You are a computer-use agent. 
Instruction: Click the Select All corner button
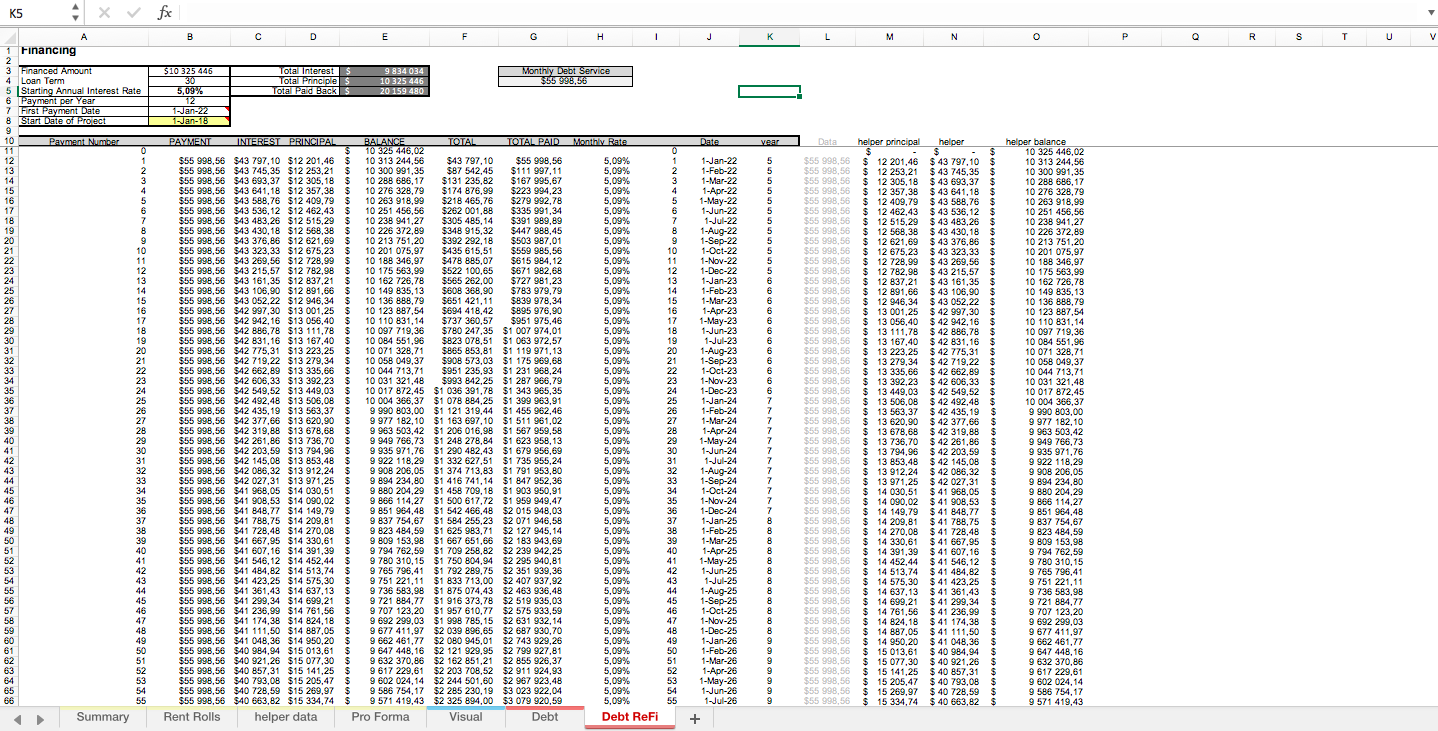[8, 37]
